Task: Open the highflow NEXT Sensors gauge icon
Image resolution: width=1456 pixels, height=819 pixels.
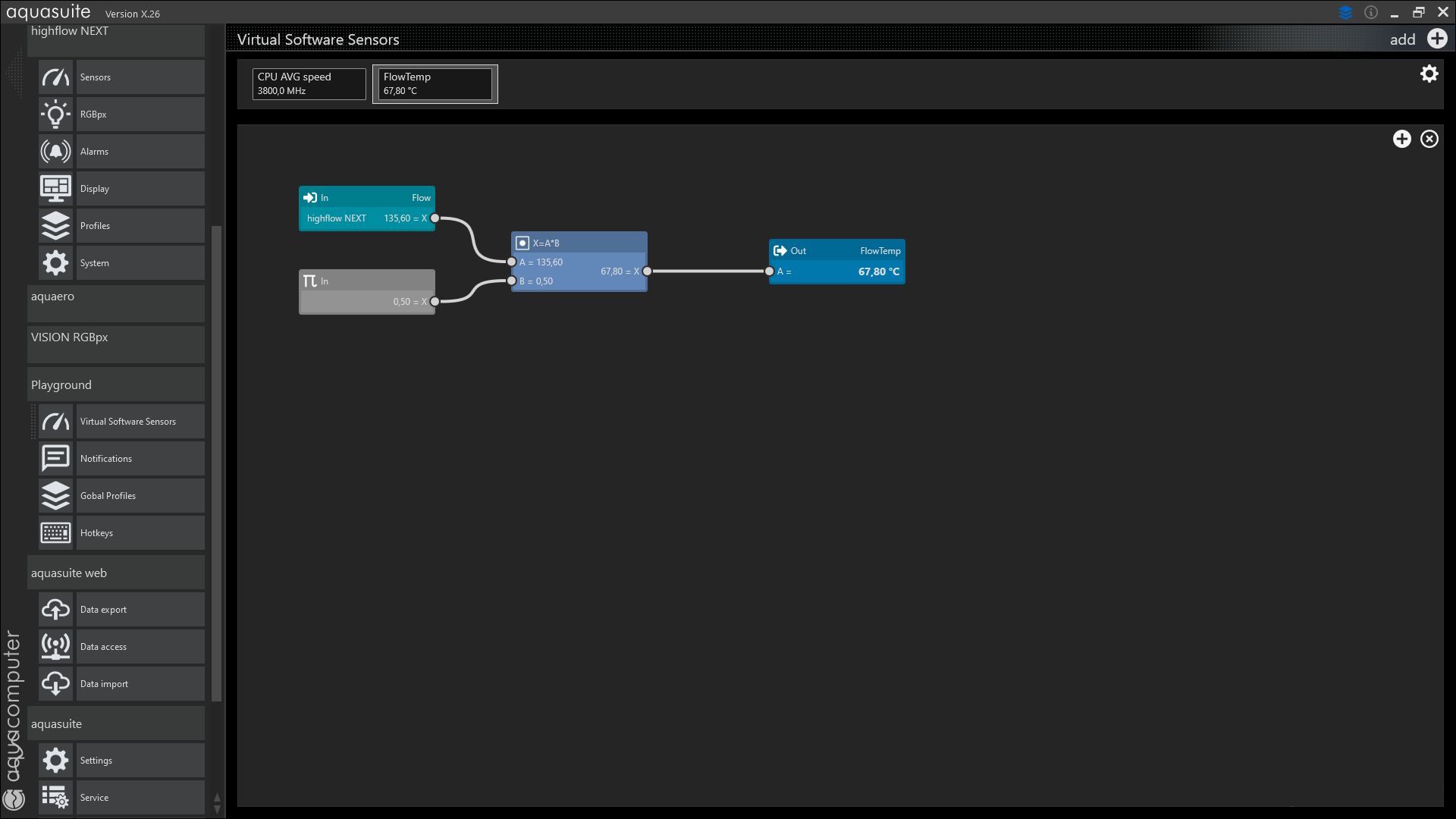Action: [55, 77]
